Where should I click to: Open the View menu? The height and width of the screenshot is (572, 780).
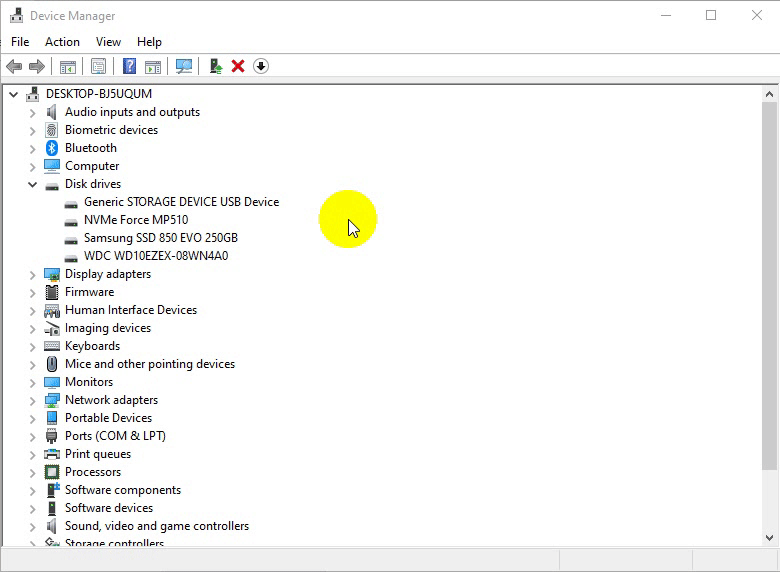(x=108, y=42)
